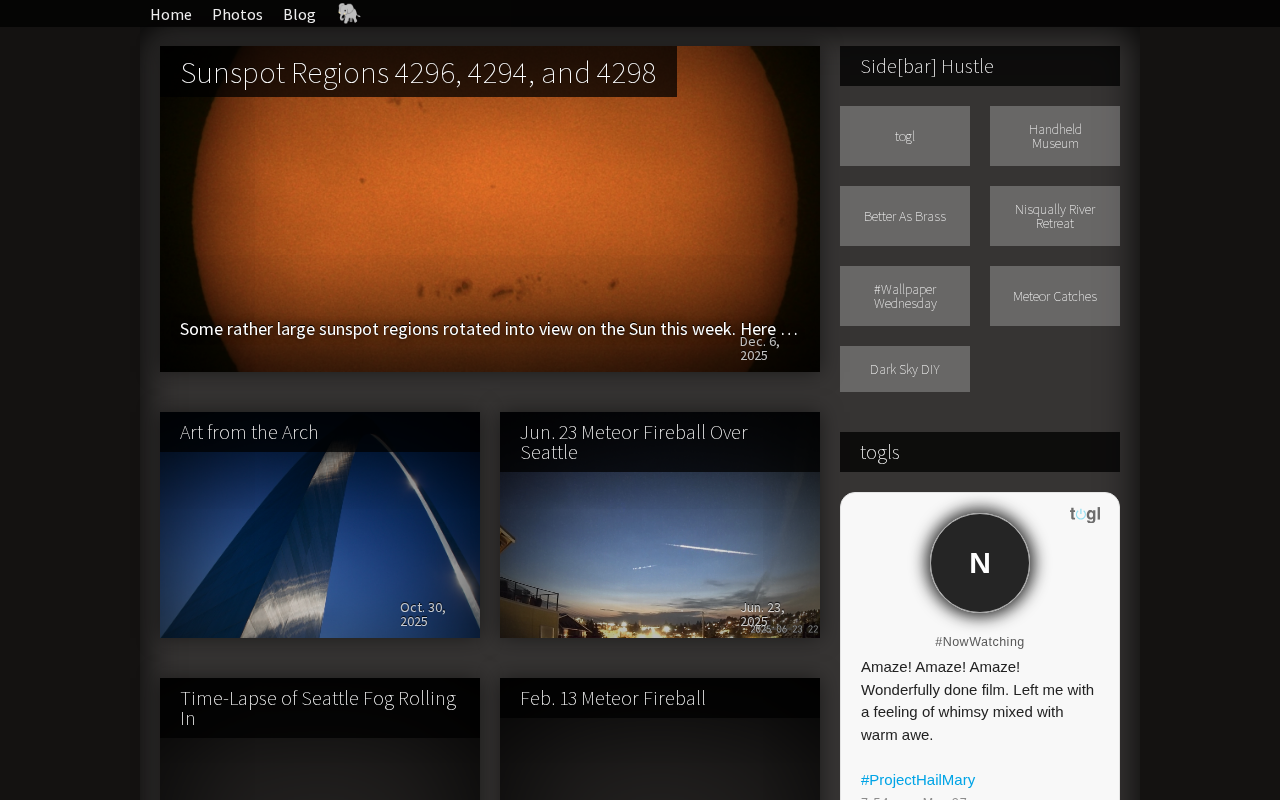This screenshot has width=1280, height=800.
Task: Go to the Photos page
Action: (237, 14)
